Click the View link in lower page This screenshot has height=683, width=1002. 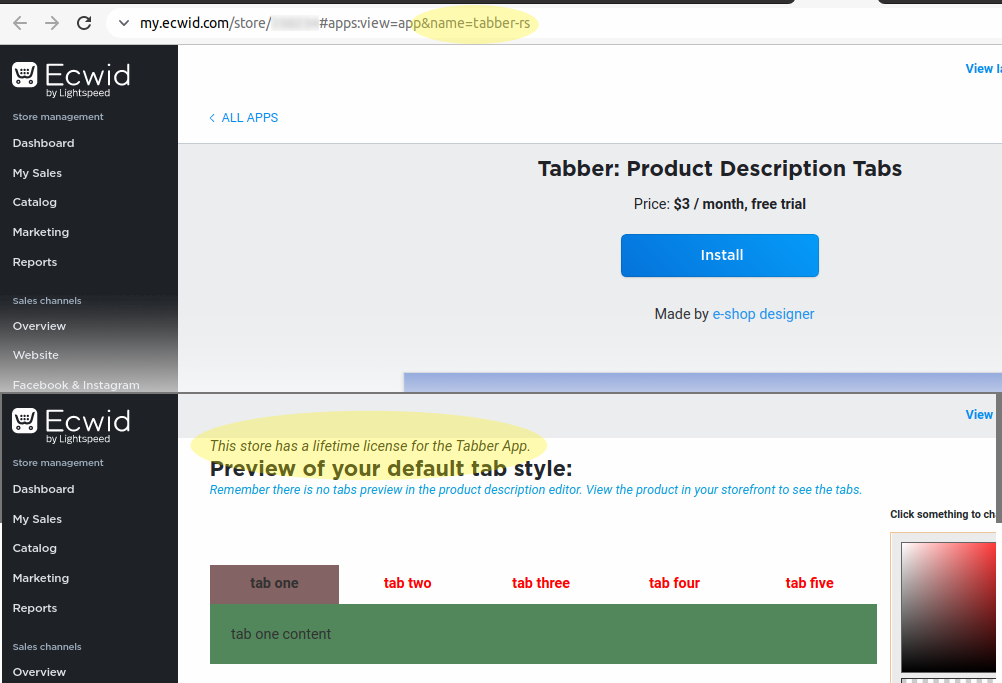[979, 415]
